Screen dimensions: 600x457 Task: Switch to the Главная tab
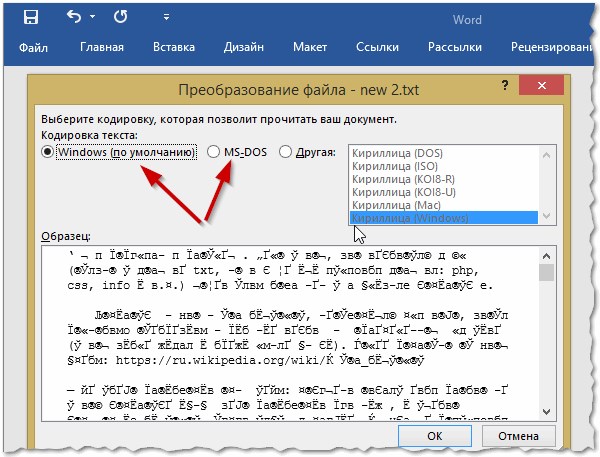click(x=102, y=47)
